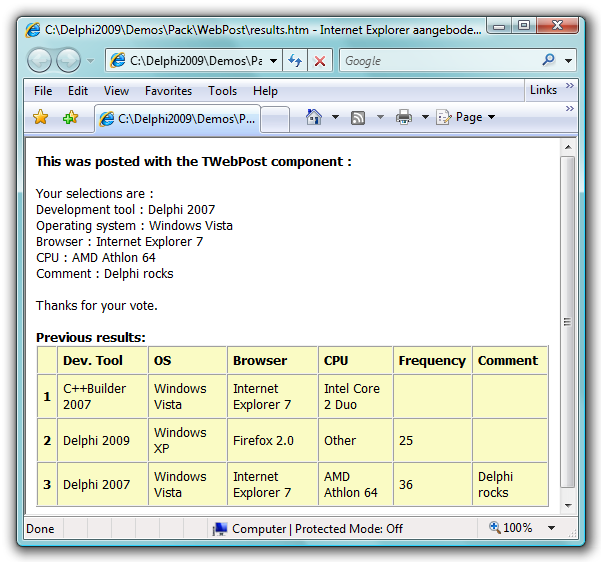Stop loading with the red X icon

[x=320, y=61]
